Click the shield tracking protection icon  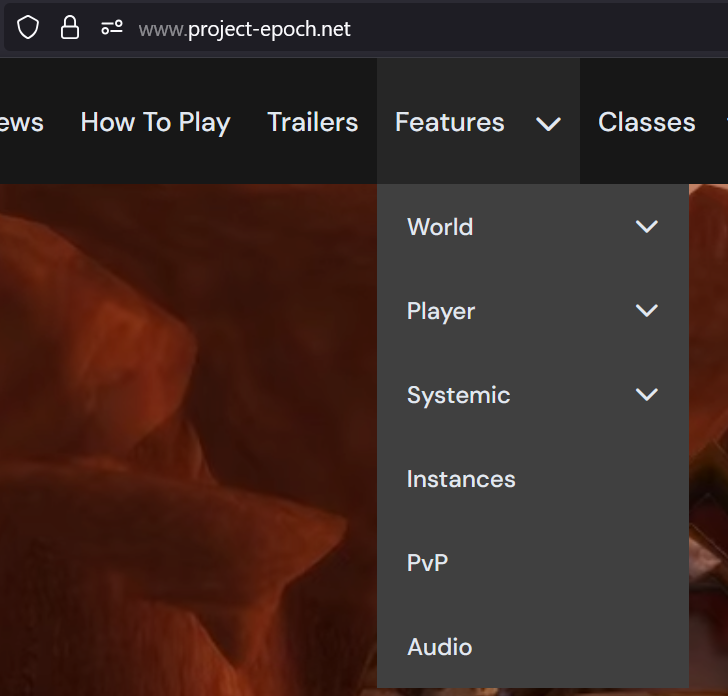tap(28, 28)
